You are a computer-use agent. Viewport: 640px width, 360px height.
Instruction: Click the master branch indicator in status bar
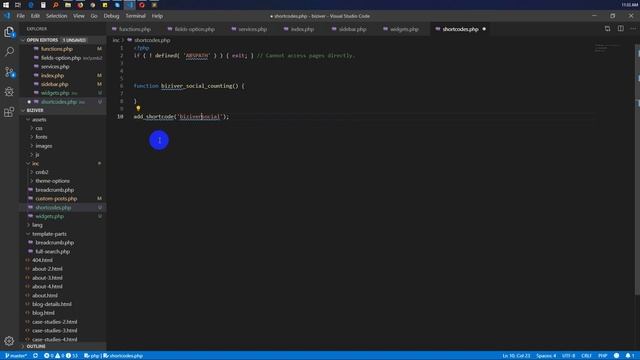(16, 356)
